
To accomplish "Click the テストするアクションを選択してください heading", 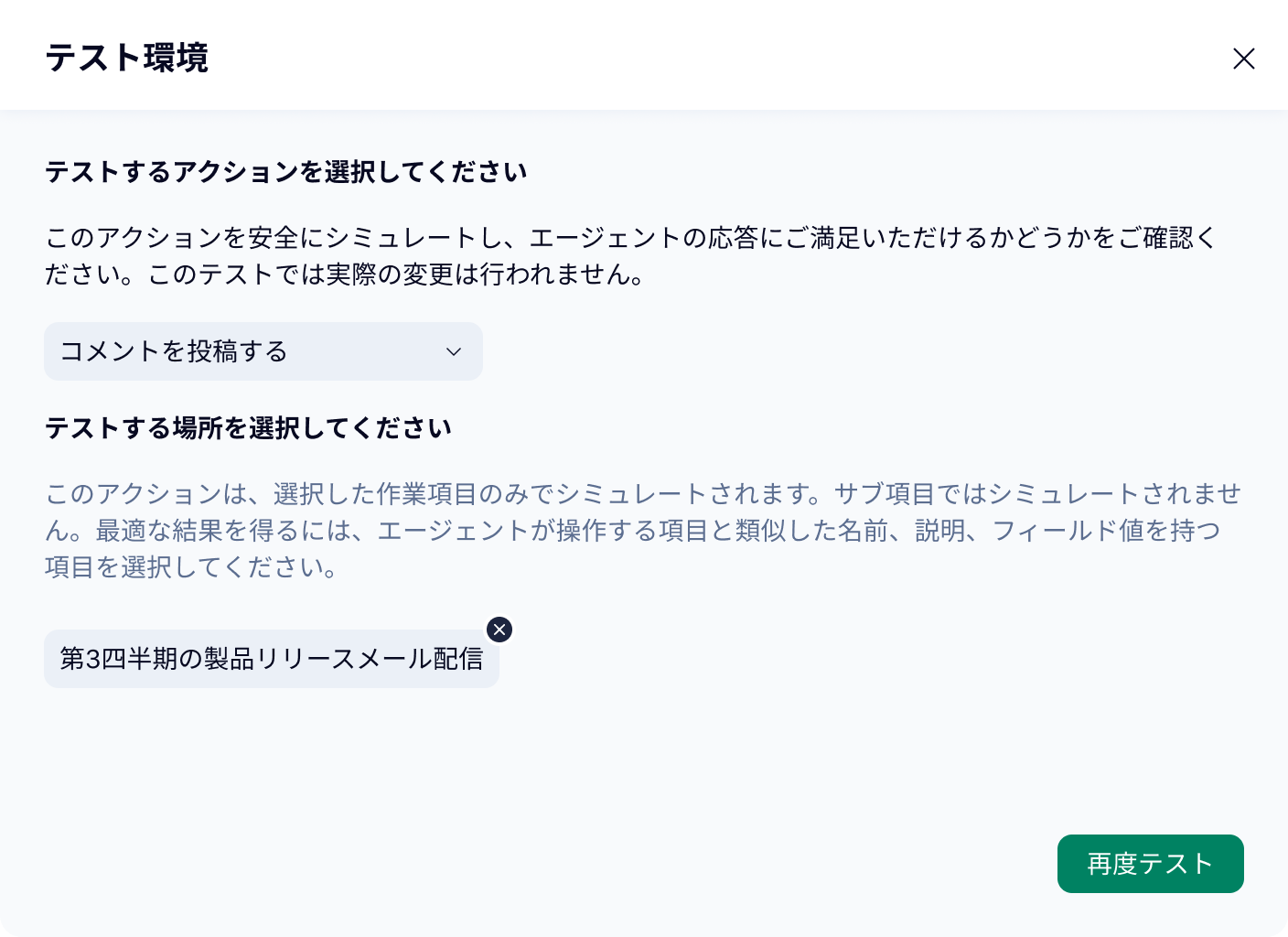I will 285,171.
